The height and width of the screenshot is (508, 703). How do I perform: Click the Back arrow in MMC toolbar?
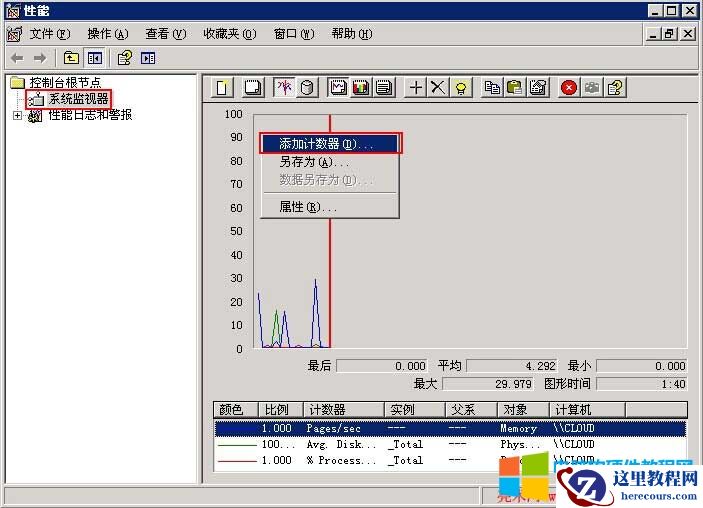pyautogui.click(x=17, y=58)
